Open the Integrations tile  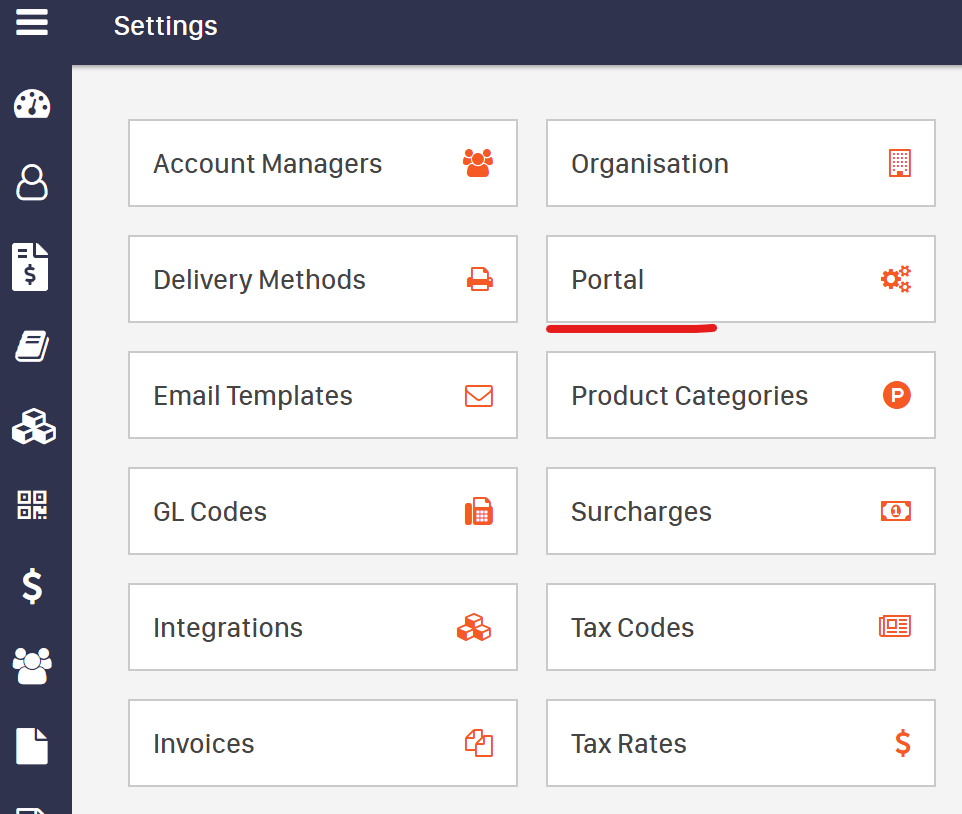(322, 627)
